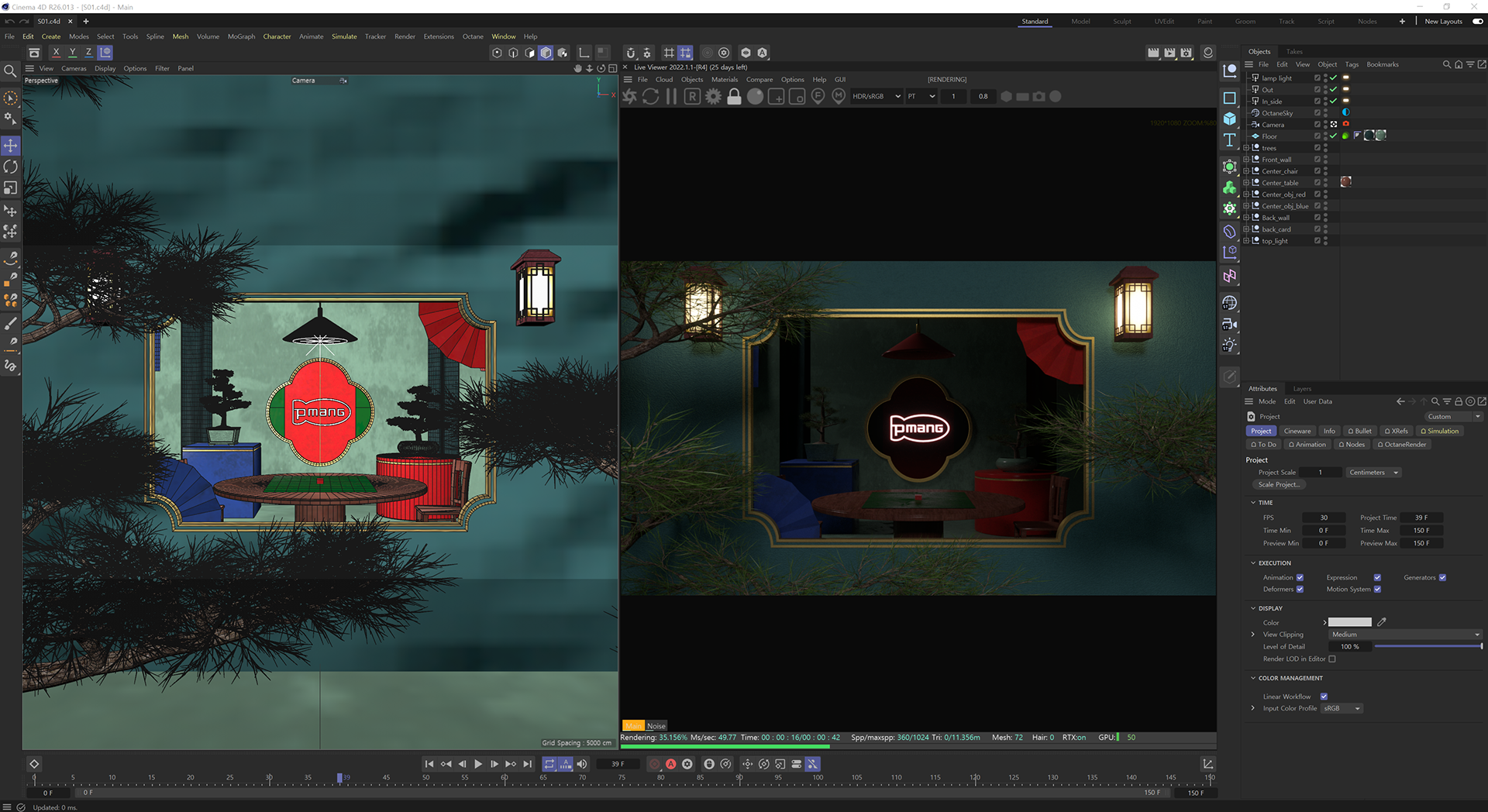Open Centimeters unit dropdown
The image size is (1488, 812).
(1373, 473)
